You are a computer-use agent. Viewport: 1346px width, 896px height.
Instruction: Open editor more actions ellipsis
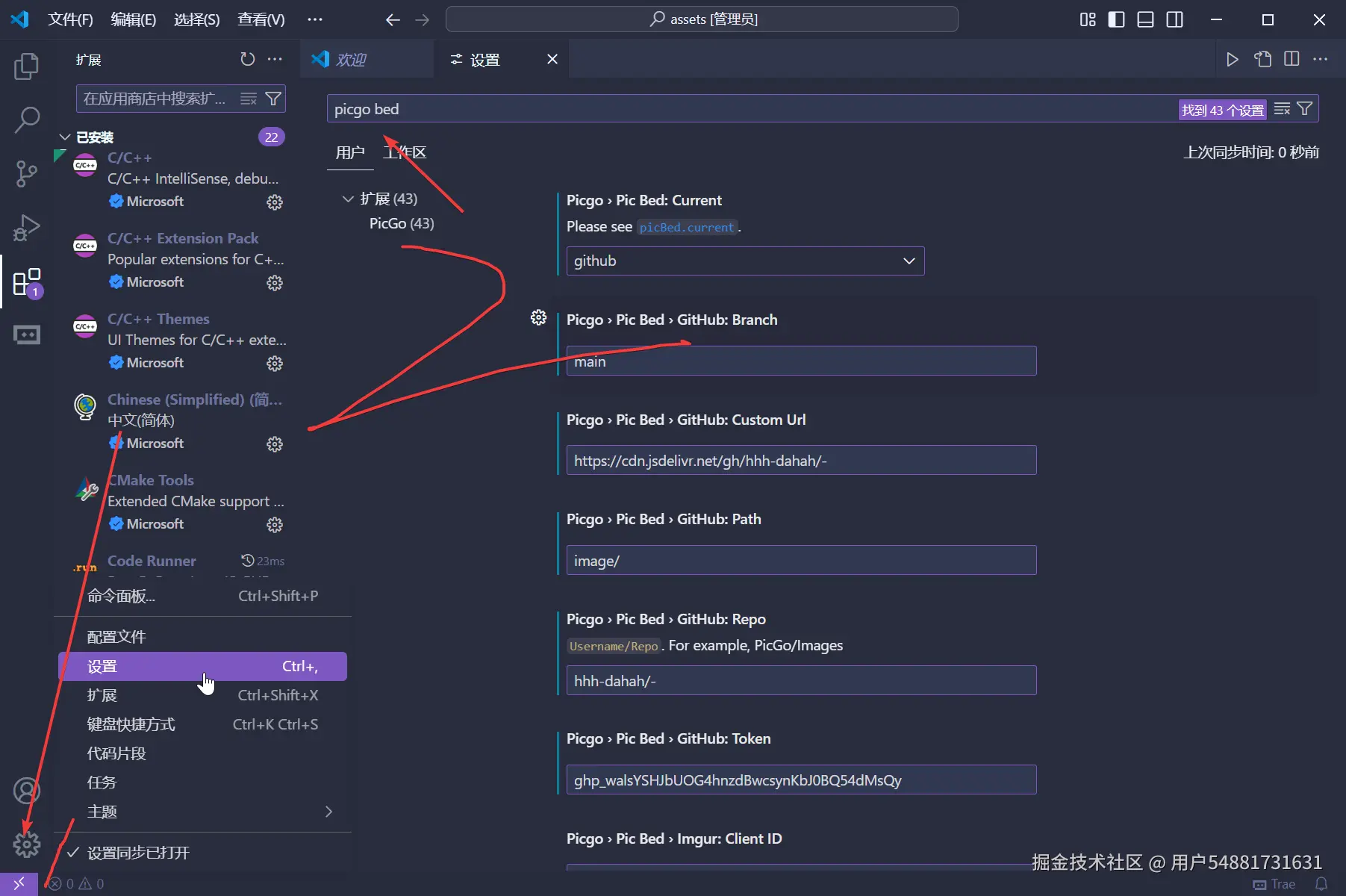click(x=1320, y=59)
